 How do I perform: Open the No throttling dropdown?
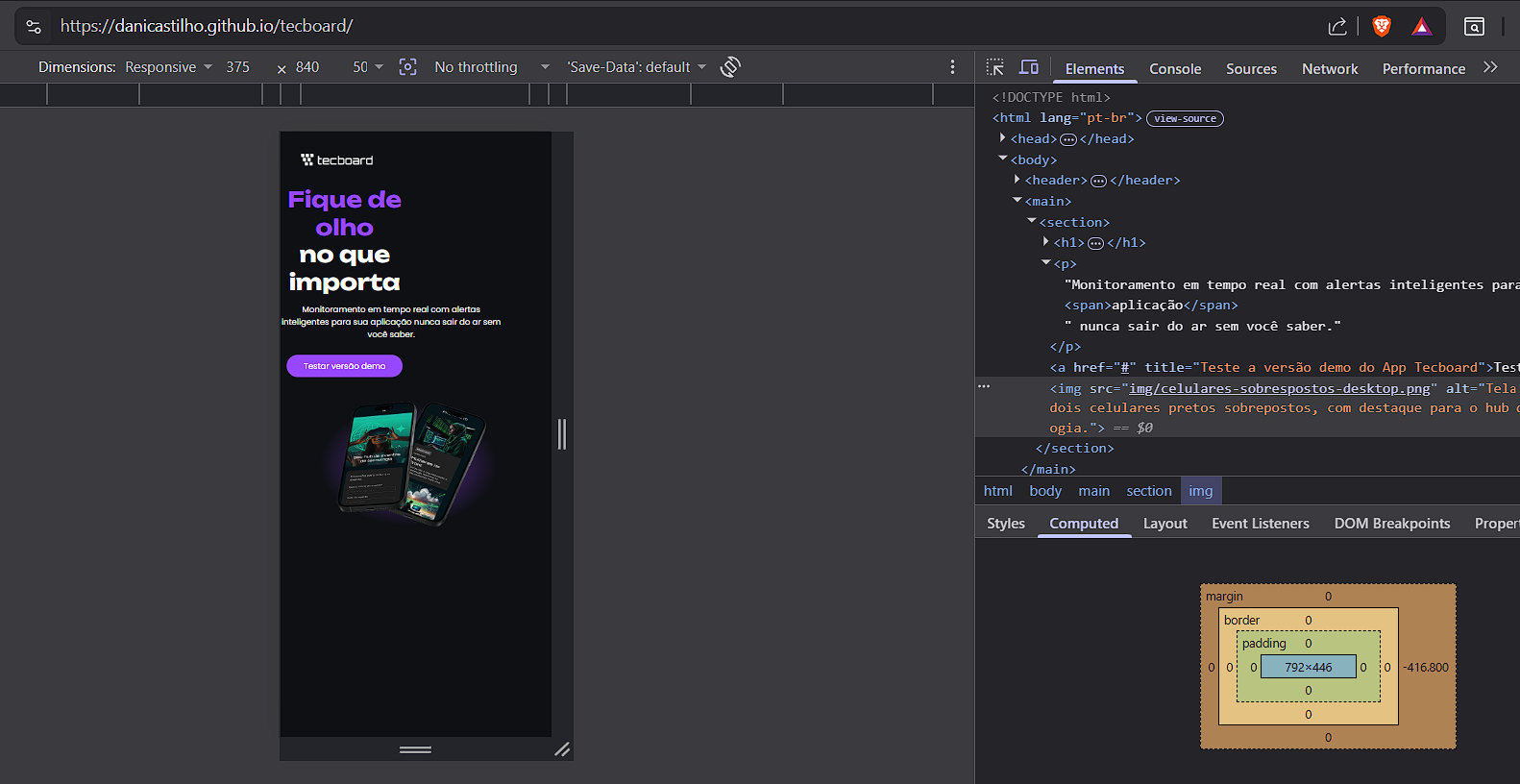pos(492,67)
